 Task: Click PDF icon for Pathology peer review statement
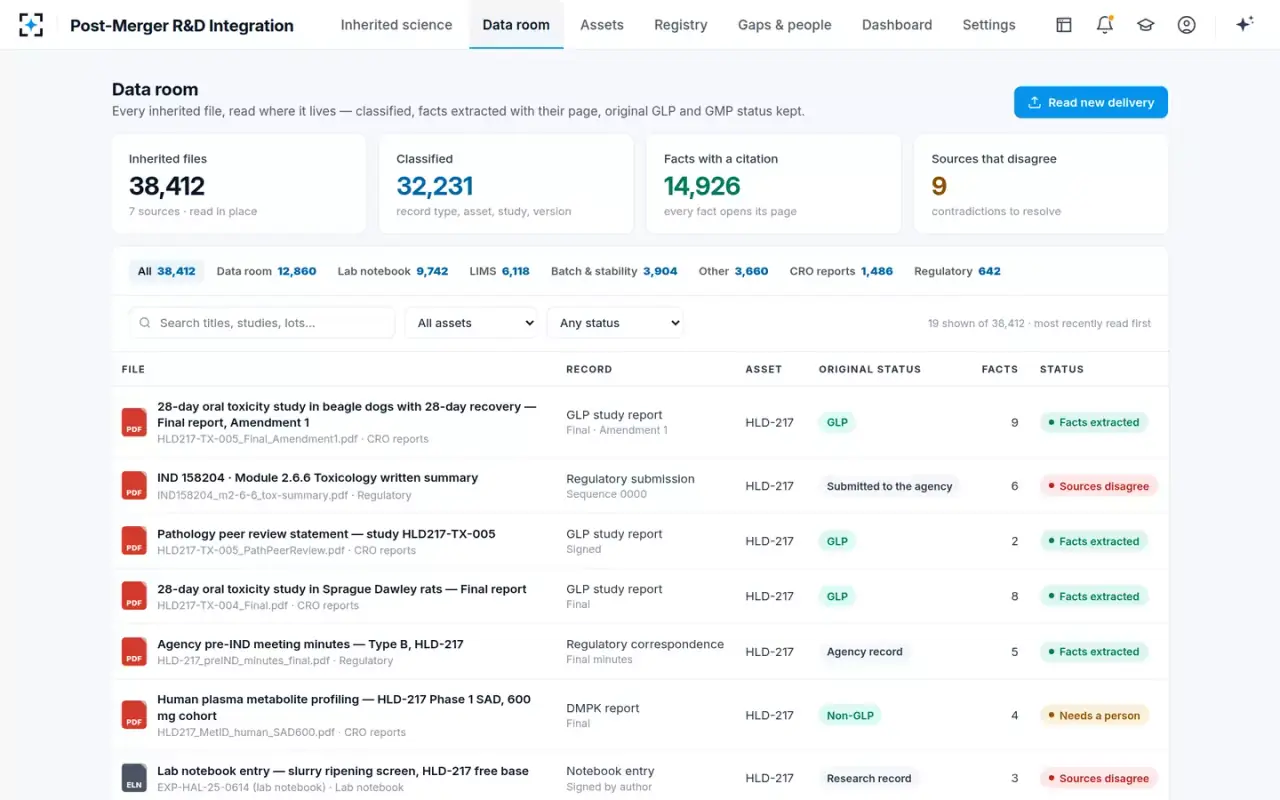[x=134, y=541]
